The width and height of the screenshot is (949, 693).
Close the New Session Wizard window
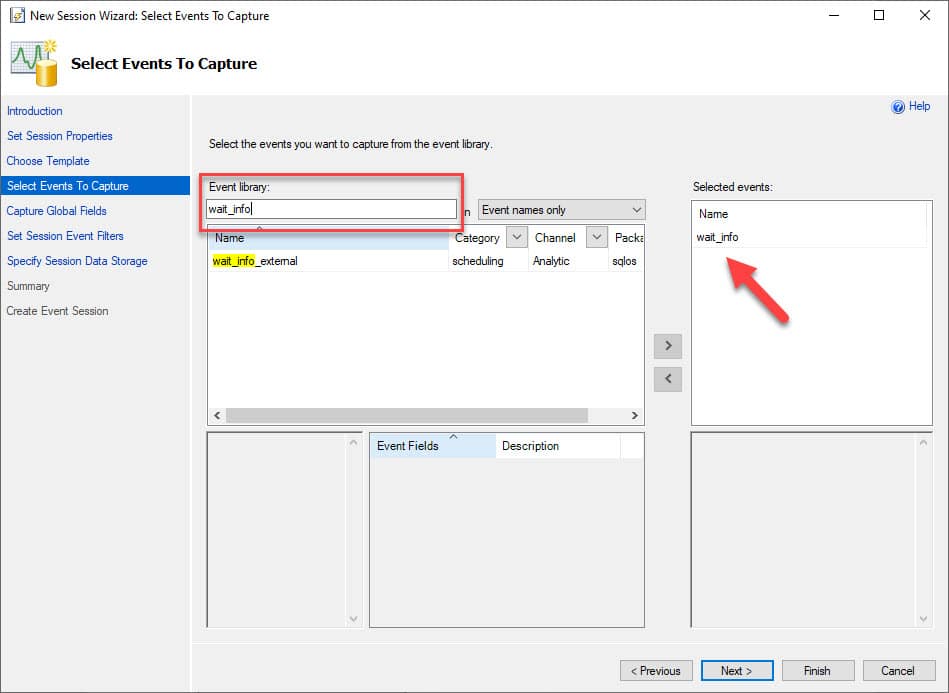click(924, 15)
